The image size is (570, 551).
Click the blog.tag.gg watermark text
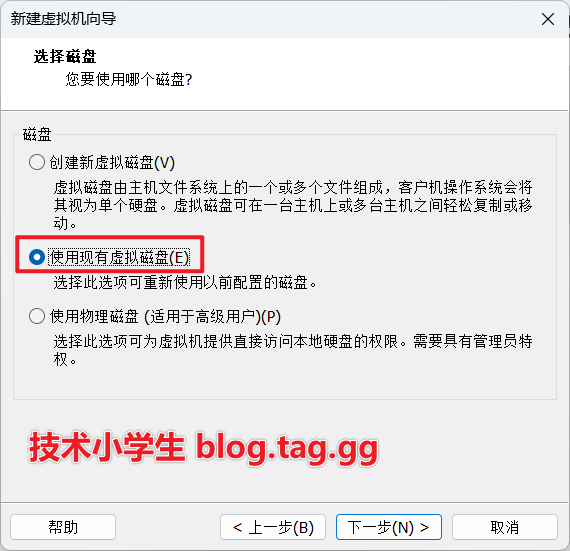pyautogui.click(x=287, y=449)
